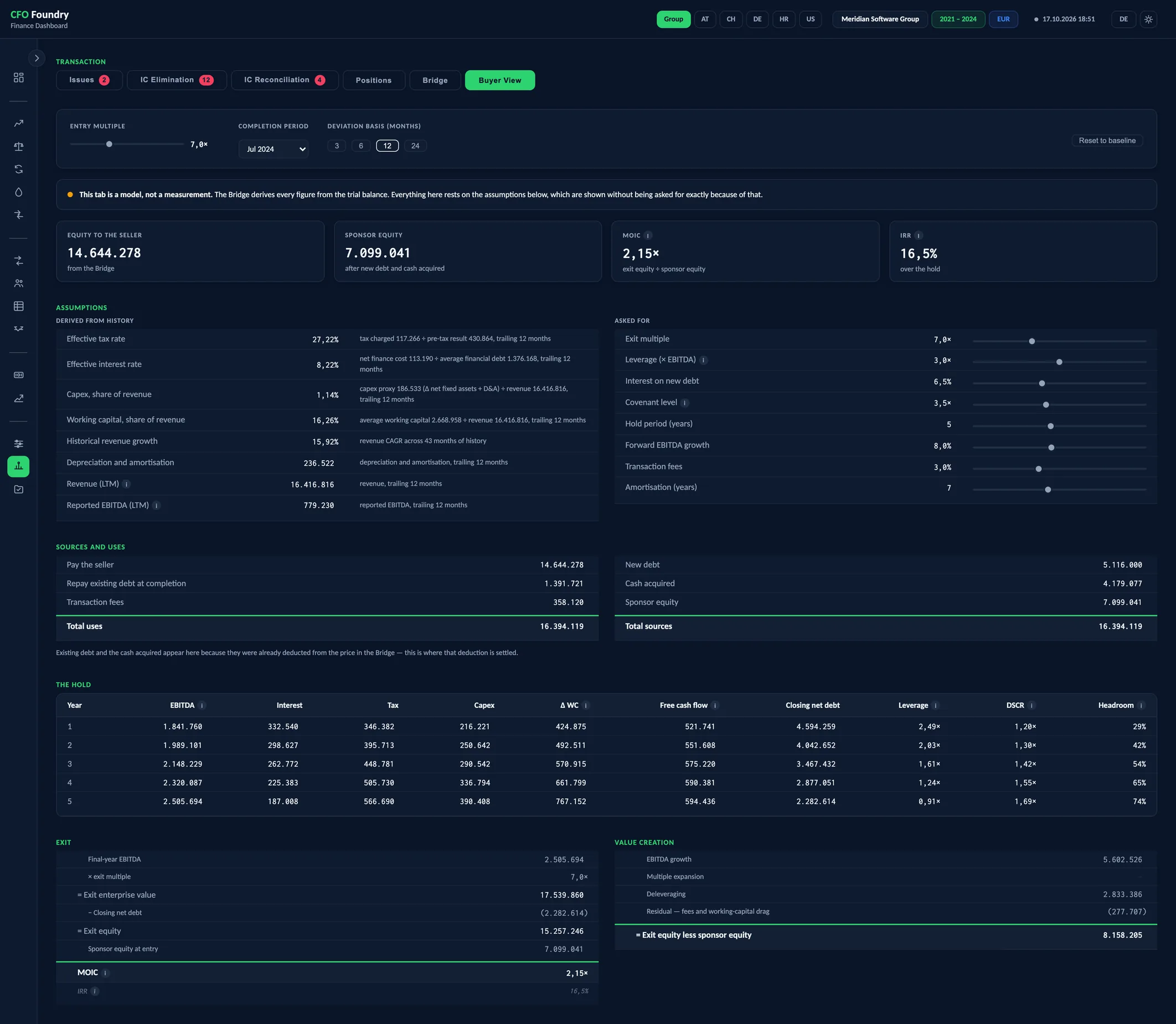Open the Completion period Jul 2024 dropdown

click(274, 149)
